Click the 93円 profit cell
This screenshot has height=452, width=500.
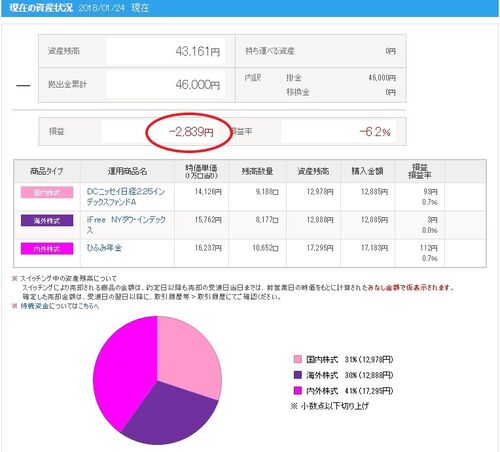point(430,192)
